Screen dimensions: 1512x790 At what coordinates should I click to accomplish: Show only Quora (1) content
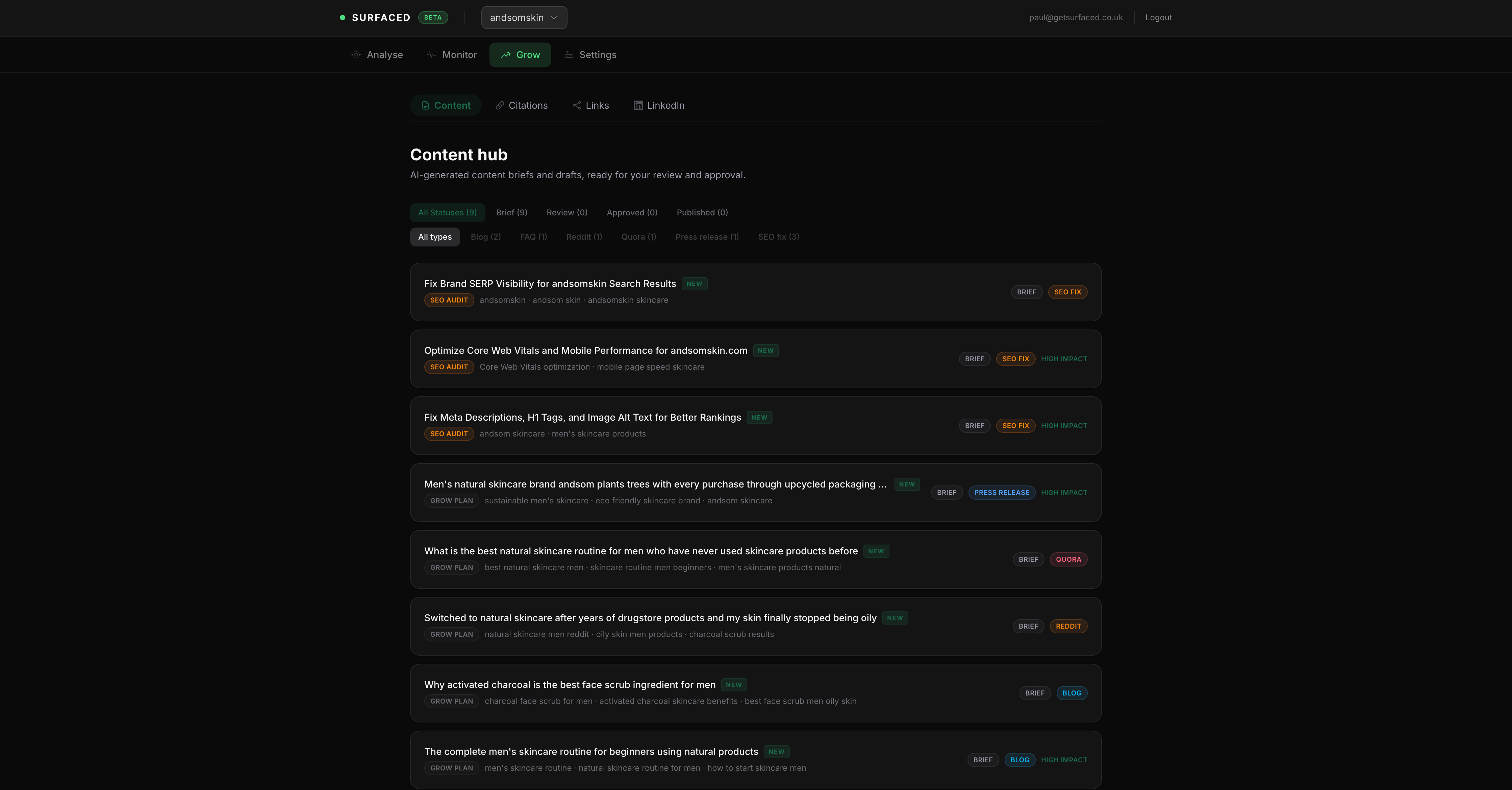click(638, 237)
